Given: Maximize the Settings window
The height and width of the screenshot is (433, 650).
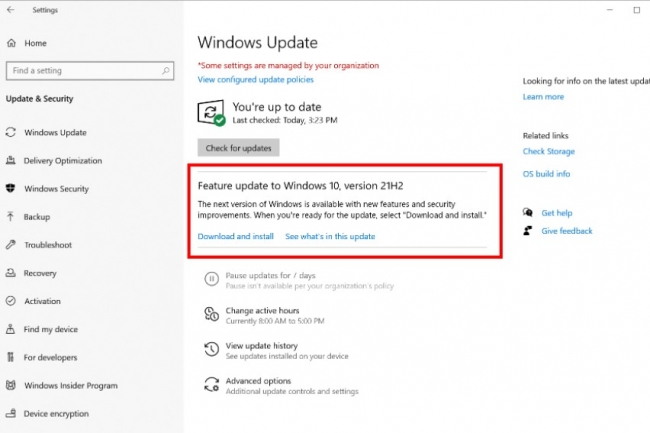Looking at the screenshot, I should click(637, 10).
